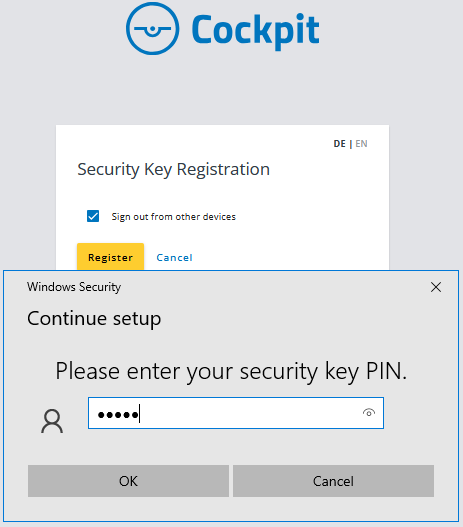Click the Windows Security title text
The height and width of the screenshot is (527, 463).
(74, 287)
